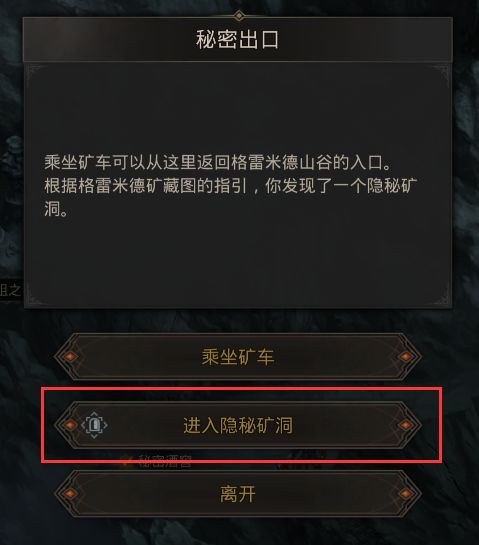
Task: Click the dungeon gate icon on 进入隐秘矿洞
Action: tap(94, 425)
